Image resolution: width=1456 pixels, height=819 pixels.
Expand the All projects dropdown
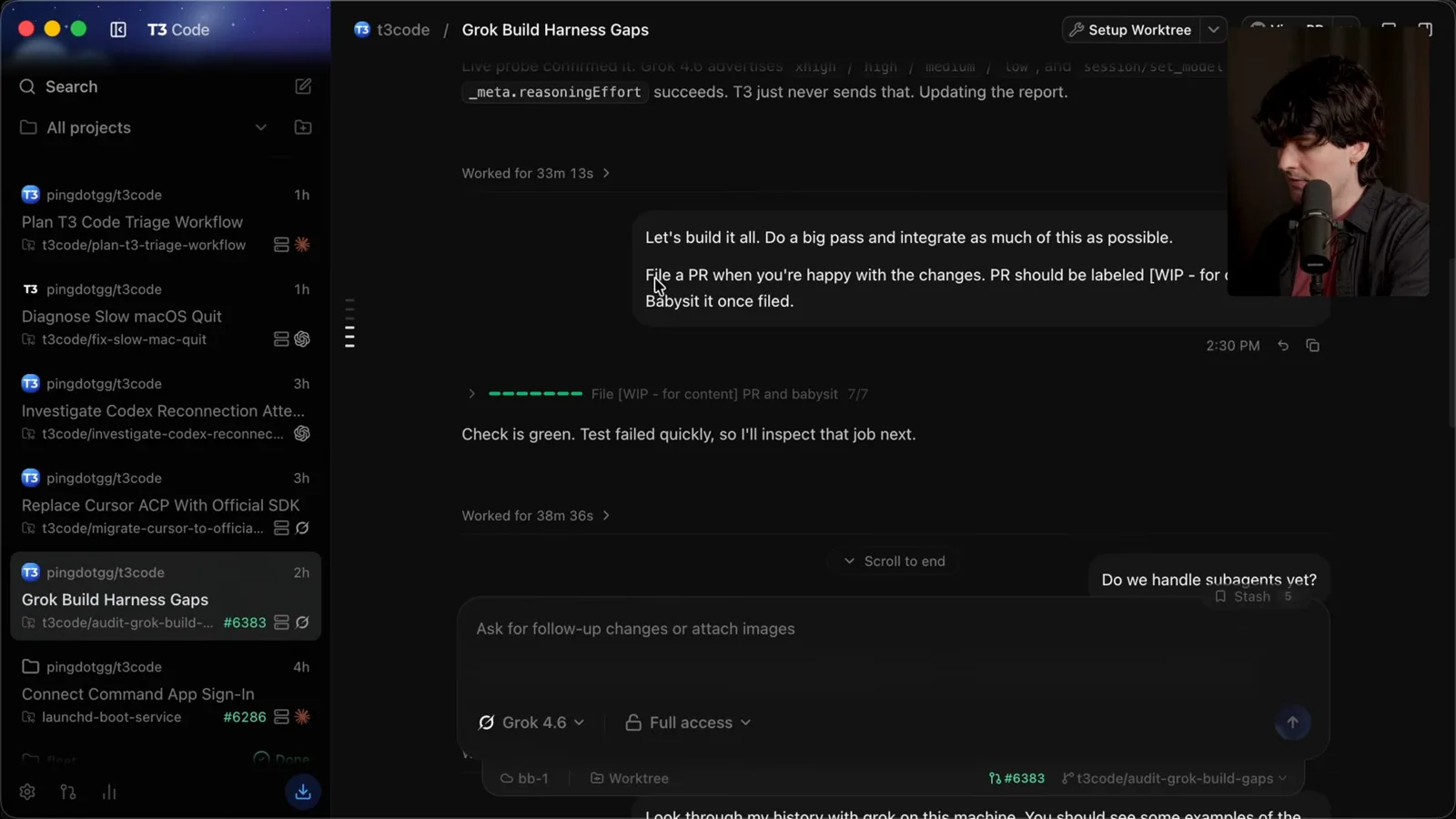[x=261, y=127]
